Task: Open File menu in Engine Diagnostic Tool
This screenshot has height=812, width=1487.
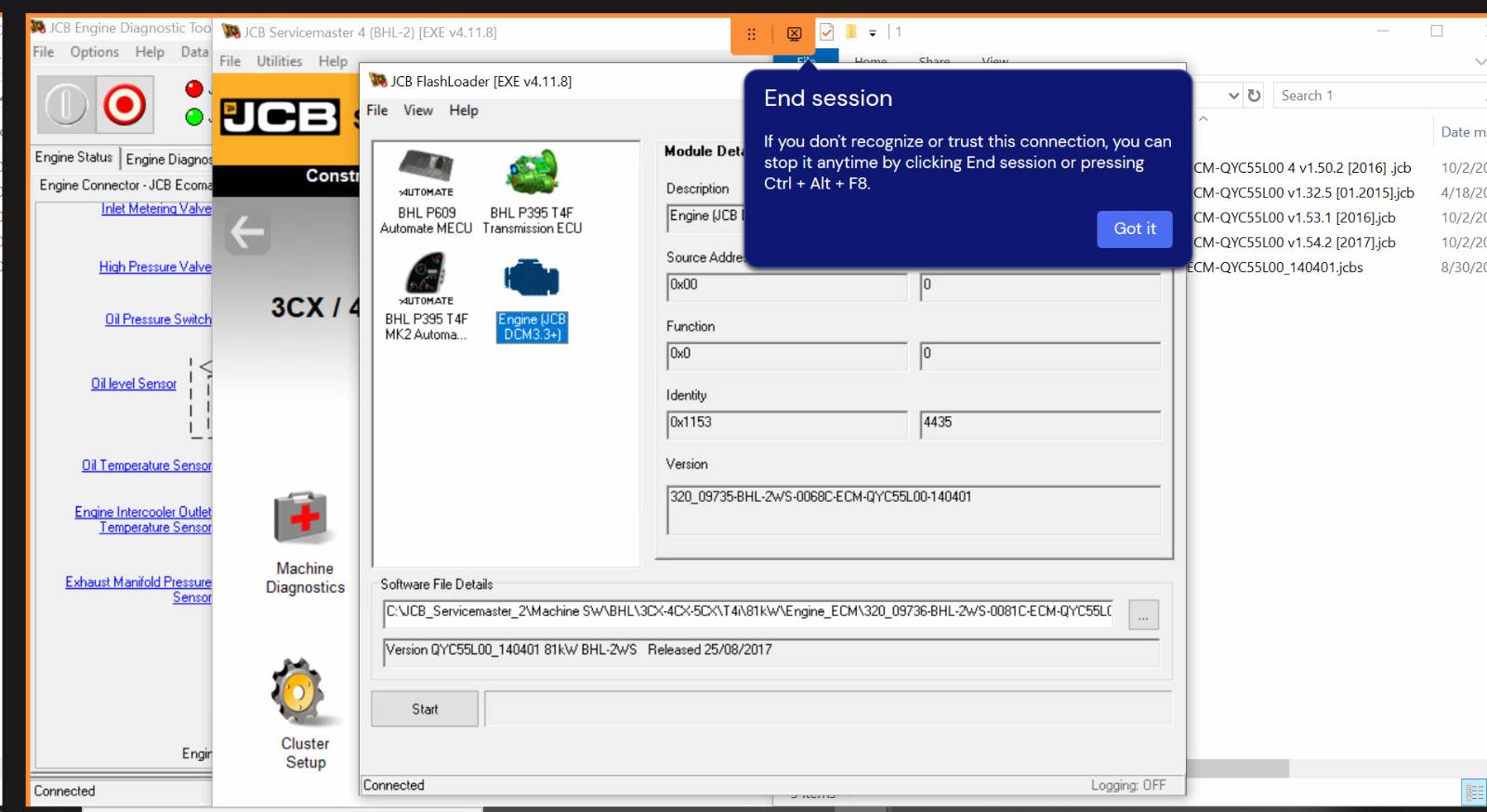Action: point(44,52)
